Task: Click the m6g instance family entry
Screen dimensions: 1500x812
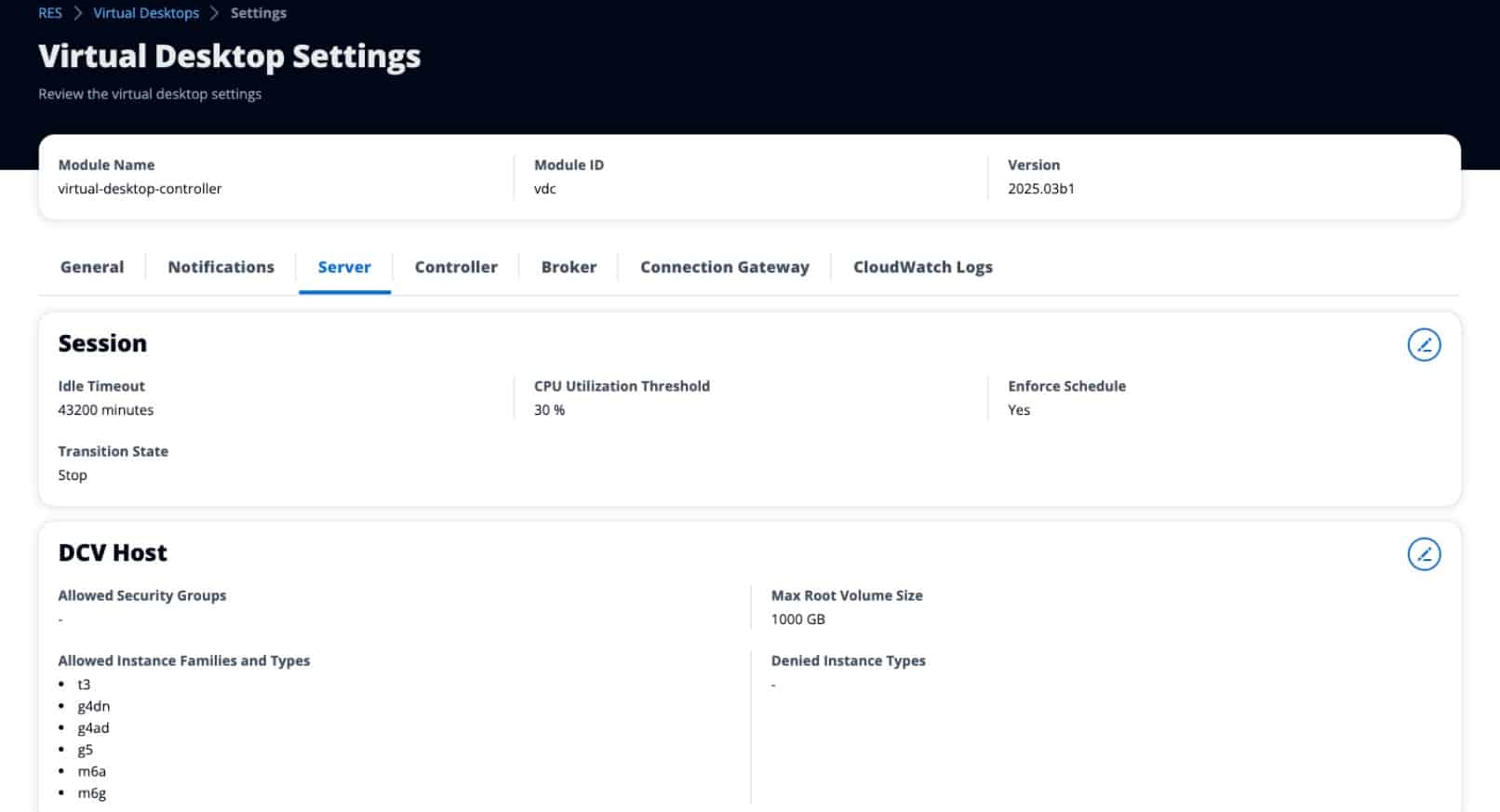Action: 91,793
